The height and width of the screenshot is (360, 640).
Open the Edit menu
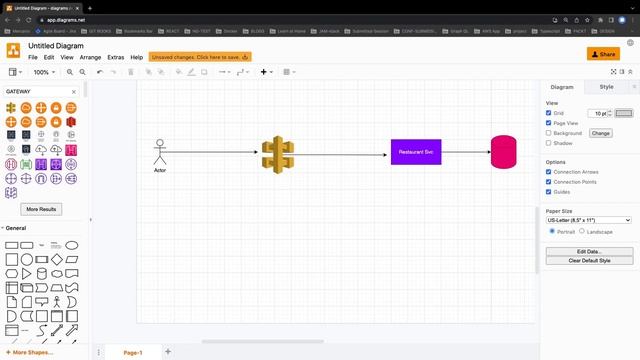49,57
